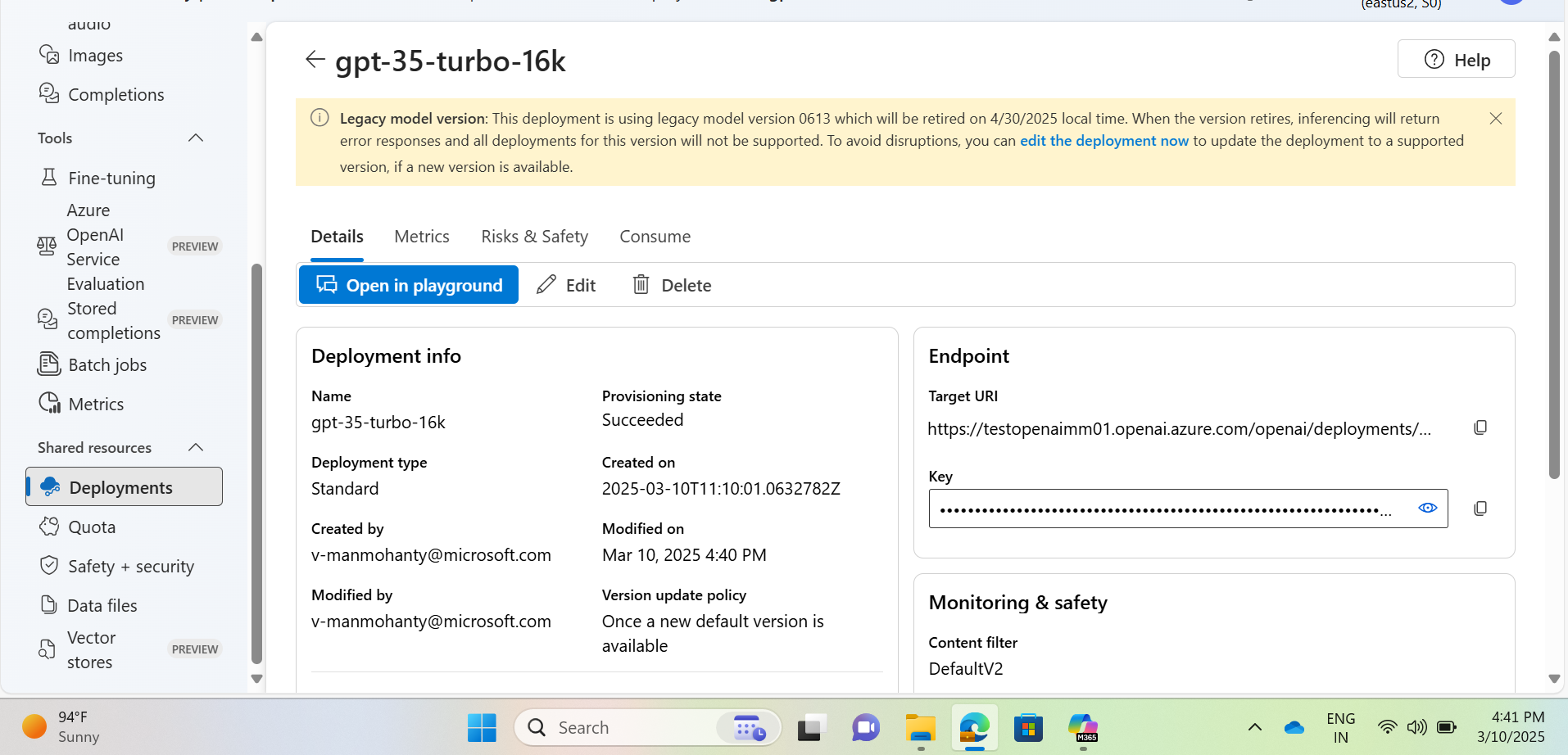Click the main page scroll down arrow

tap(1554, 679)
